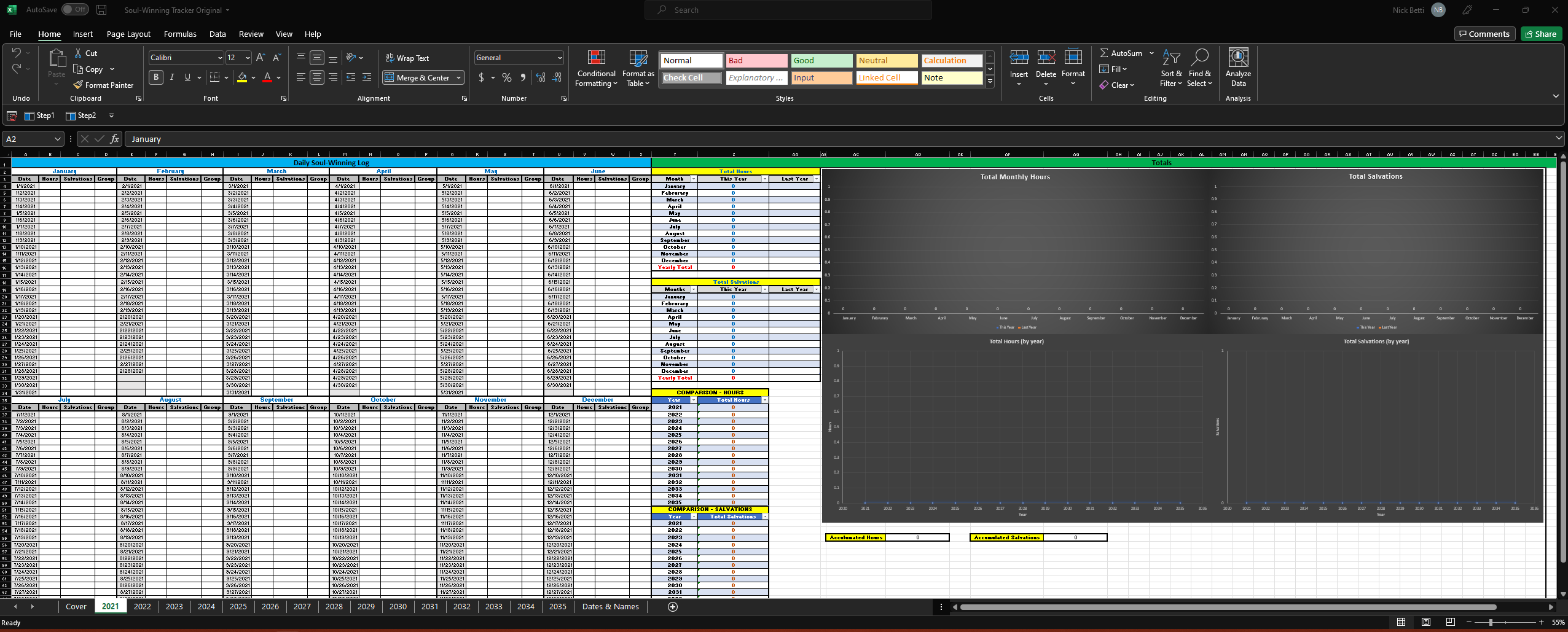Click the Name Box showing A2
The height and width of the screenshot is (632, 1568).
(28, 138)
